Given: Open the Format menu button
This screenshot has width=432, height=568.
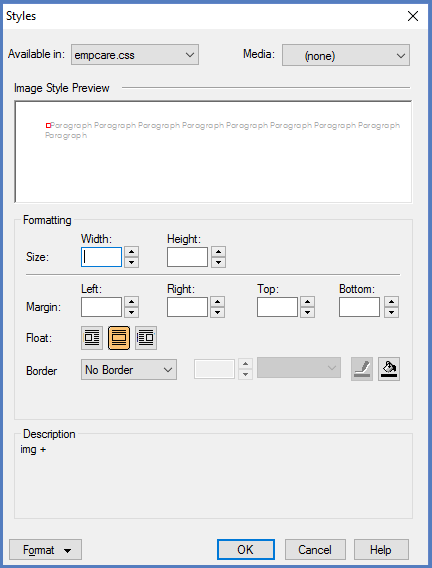Looking at the screenshot, I should [x=45, y=550].
